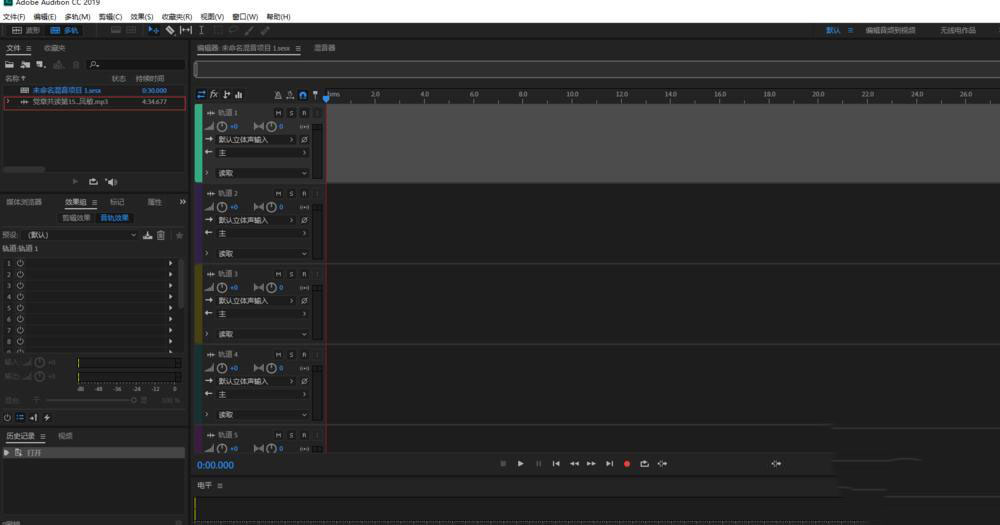Click delete preset trash icon

(161, 235)
